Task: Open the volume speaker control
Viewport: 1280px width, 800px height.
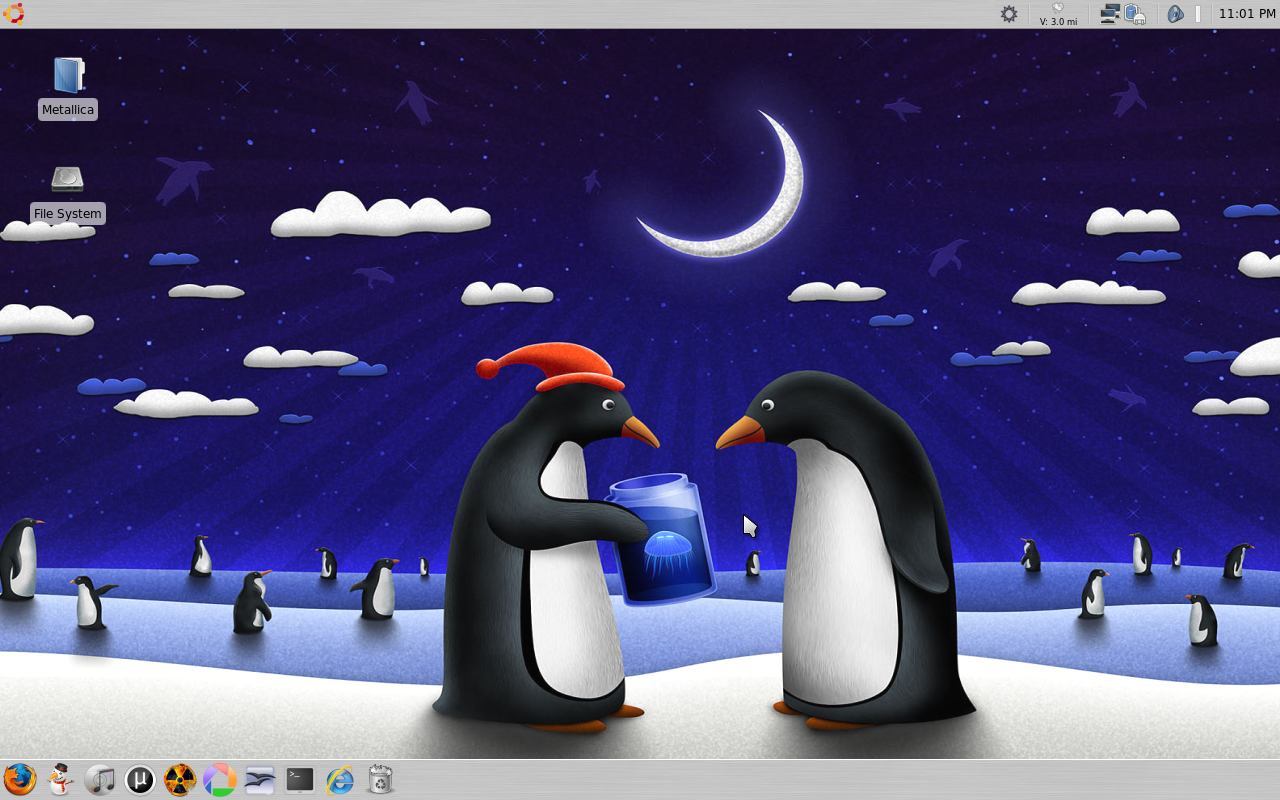Action: click(1176, 14)
